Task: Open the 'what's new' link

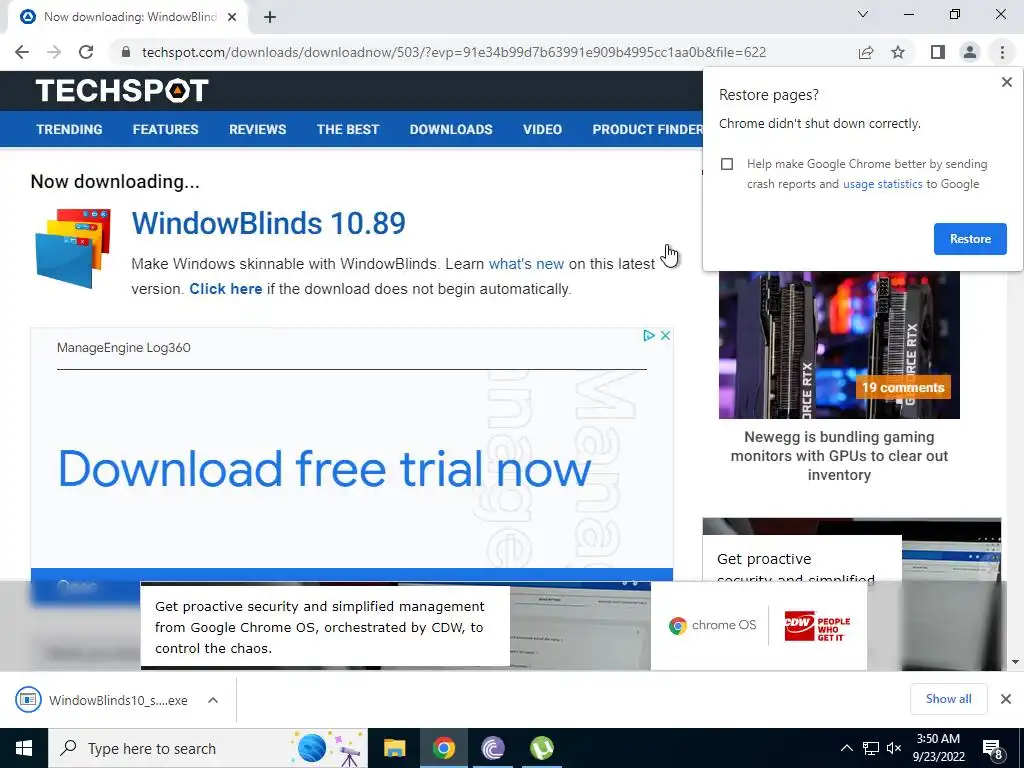Action: [526, 264]
